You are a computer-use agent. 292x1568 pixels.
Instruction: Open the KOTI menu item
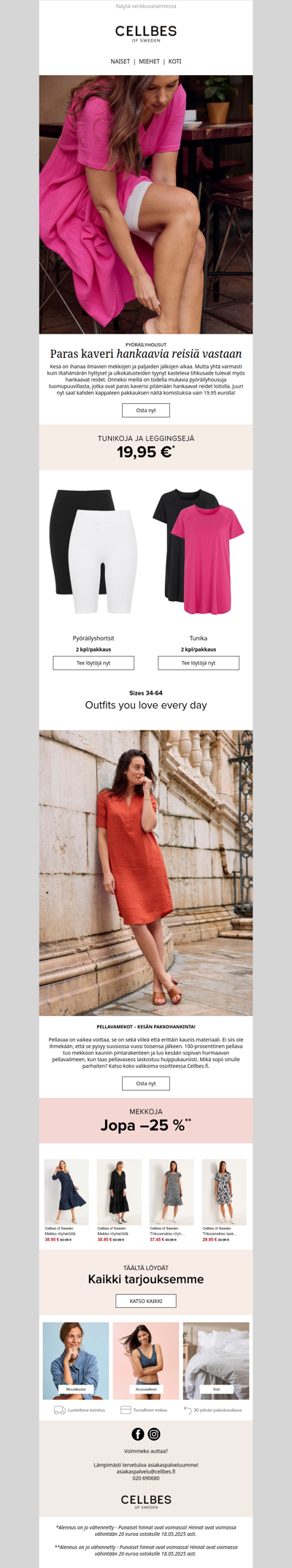coord(175,61)
